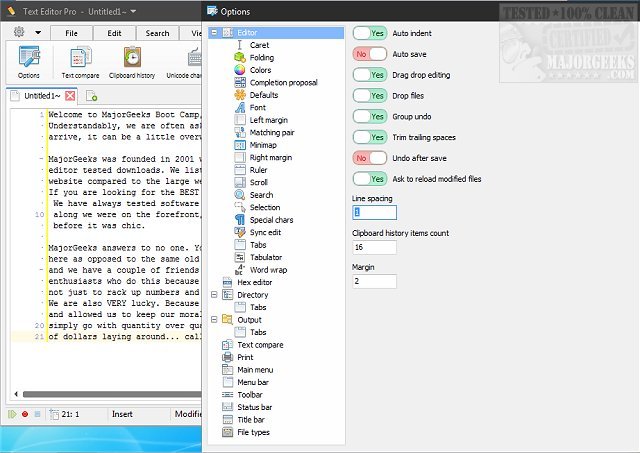
Task: Click the Search magnifier icon in the tree
Action: (x=240, y=195)
